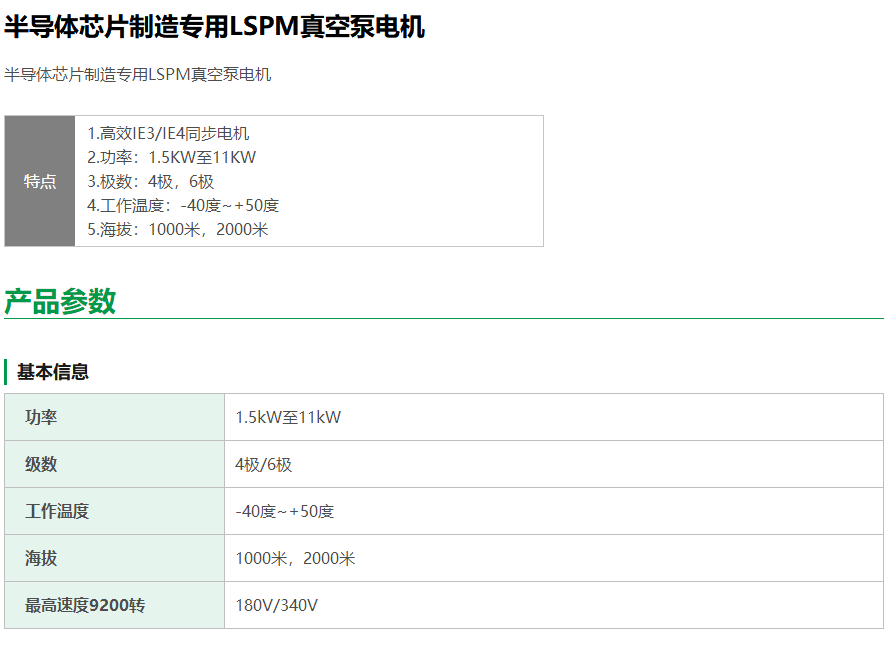Click feature line 3.极数：4极，6极

pyautogui.click(x=151, y=182)
